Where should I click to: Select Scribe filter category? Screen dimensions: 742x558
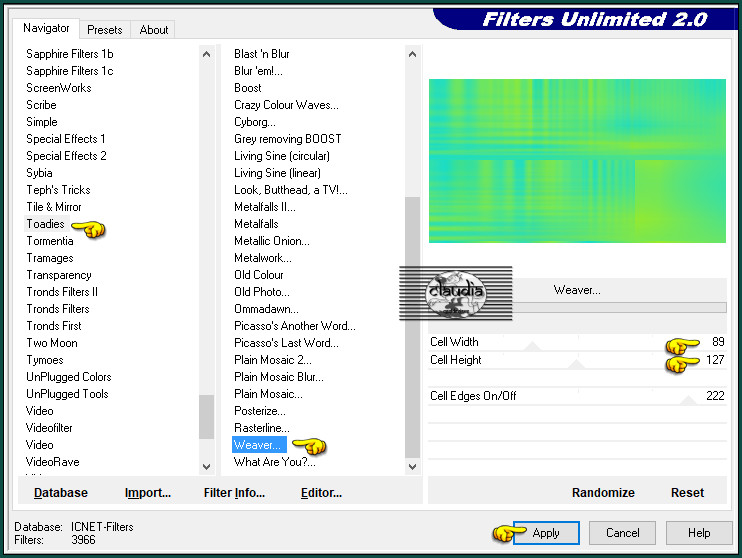coord(41,105)
